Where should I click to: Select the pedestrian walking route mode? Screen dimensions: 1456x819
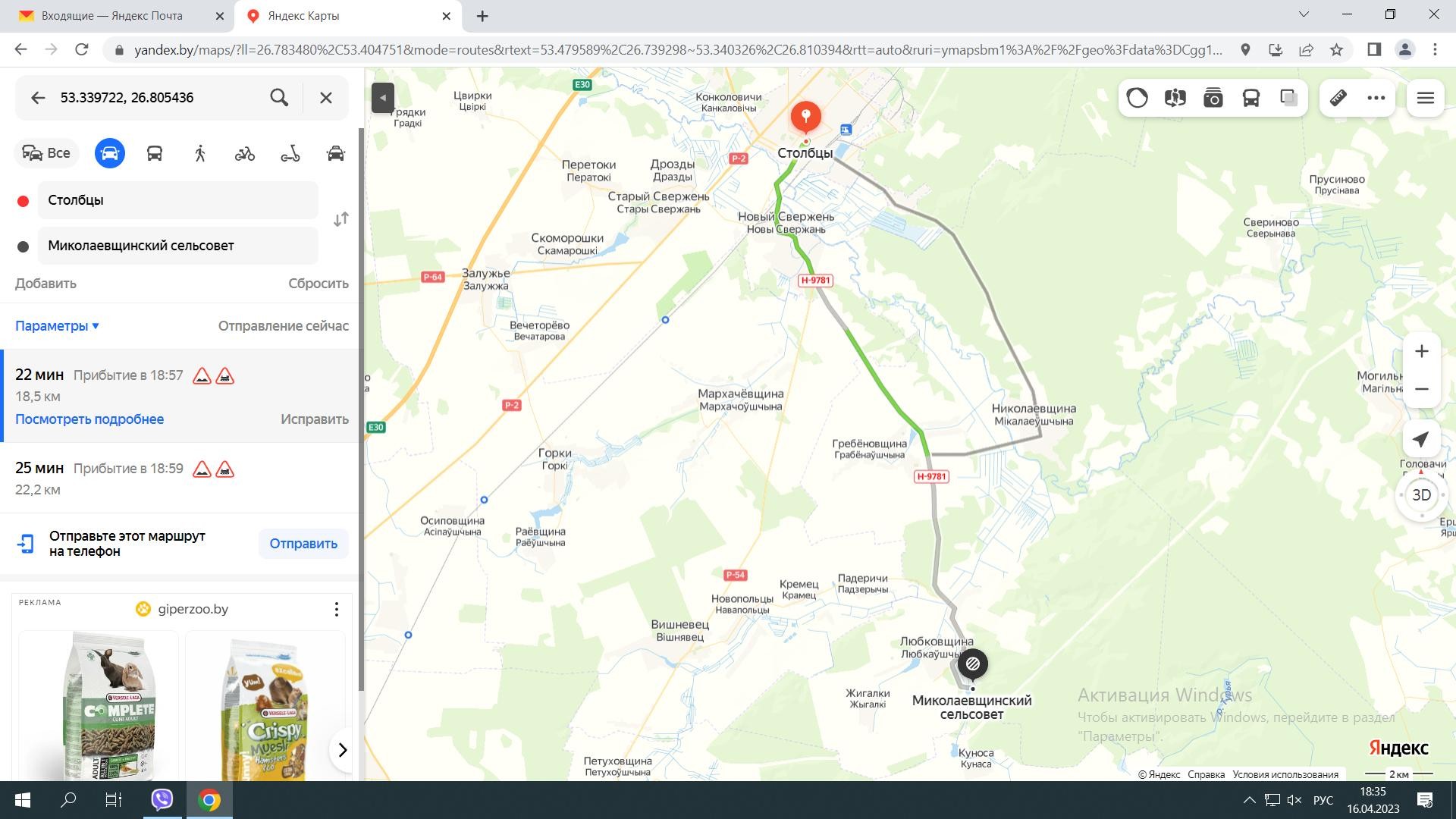(x=200, y=153)
